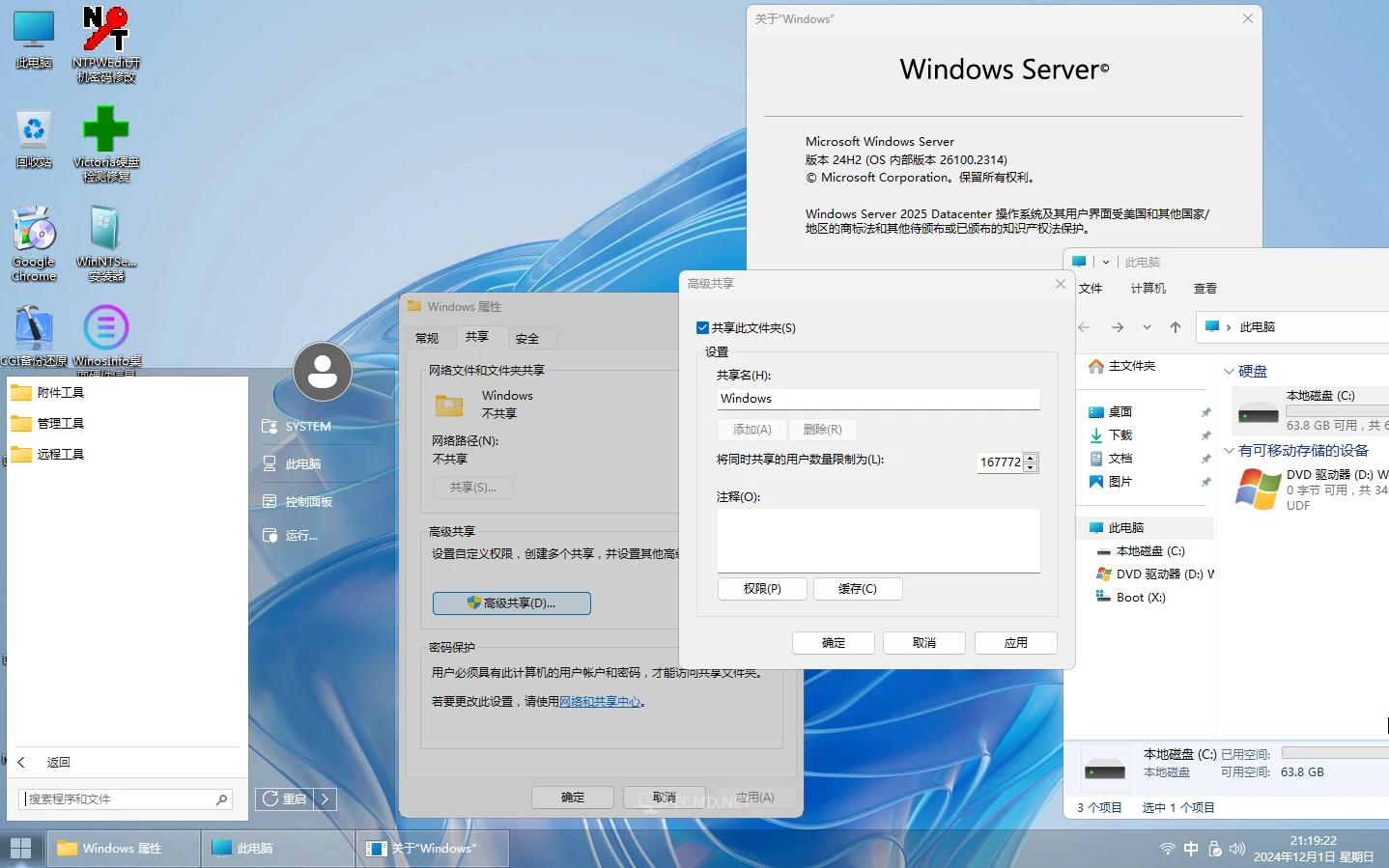Image resolution: width=1389 pixels, height=868 pixels.
Task: Collapse the 有可移动存储的设备 group
Action: pos(1229,451)
